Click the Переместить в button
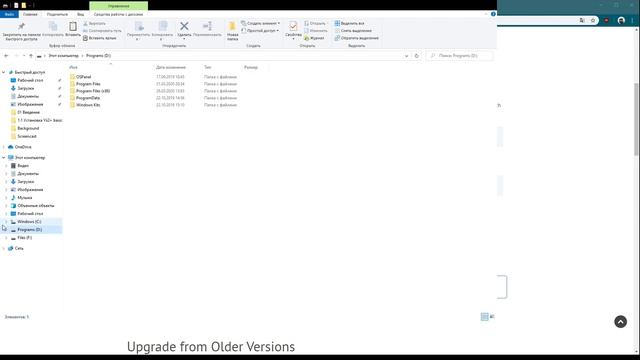Screen dimensions: 640x360 point(138,31)
